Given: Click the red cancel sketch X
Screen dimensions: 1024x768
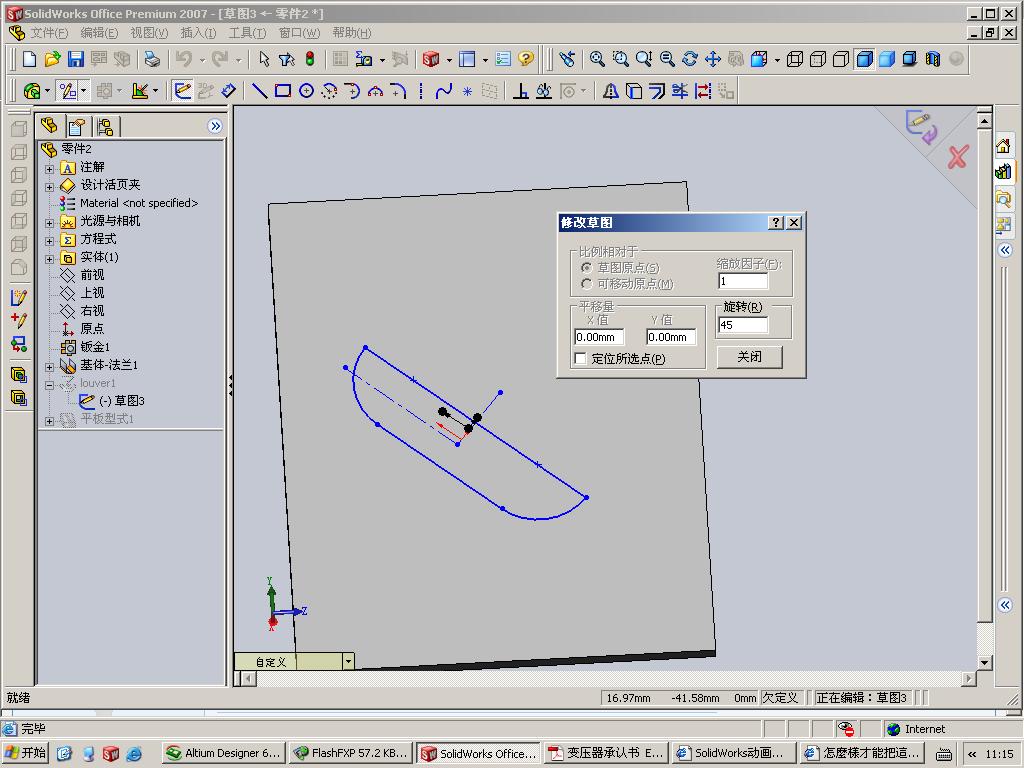Looking at the screenshot, I should click(957, 157).
